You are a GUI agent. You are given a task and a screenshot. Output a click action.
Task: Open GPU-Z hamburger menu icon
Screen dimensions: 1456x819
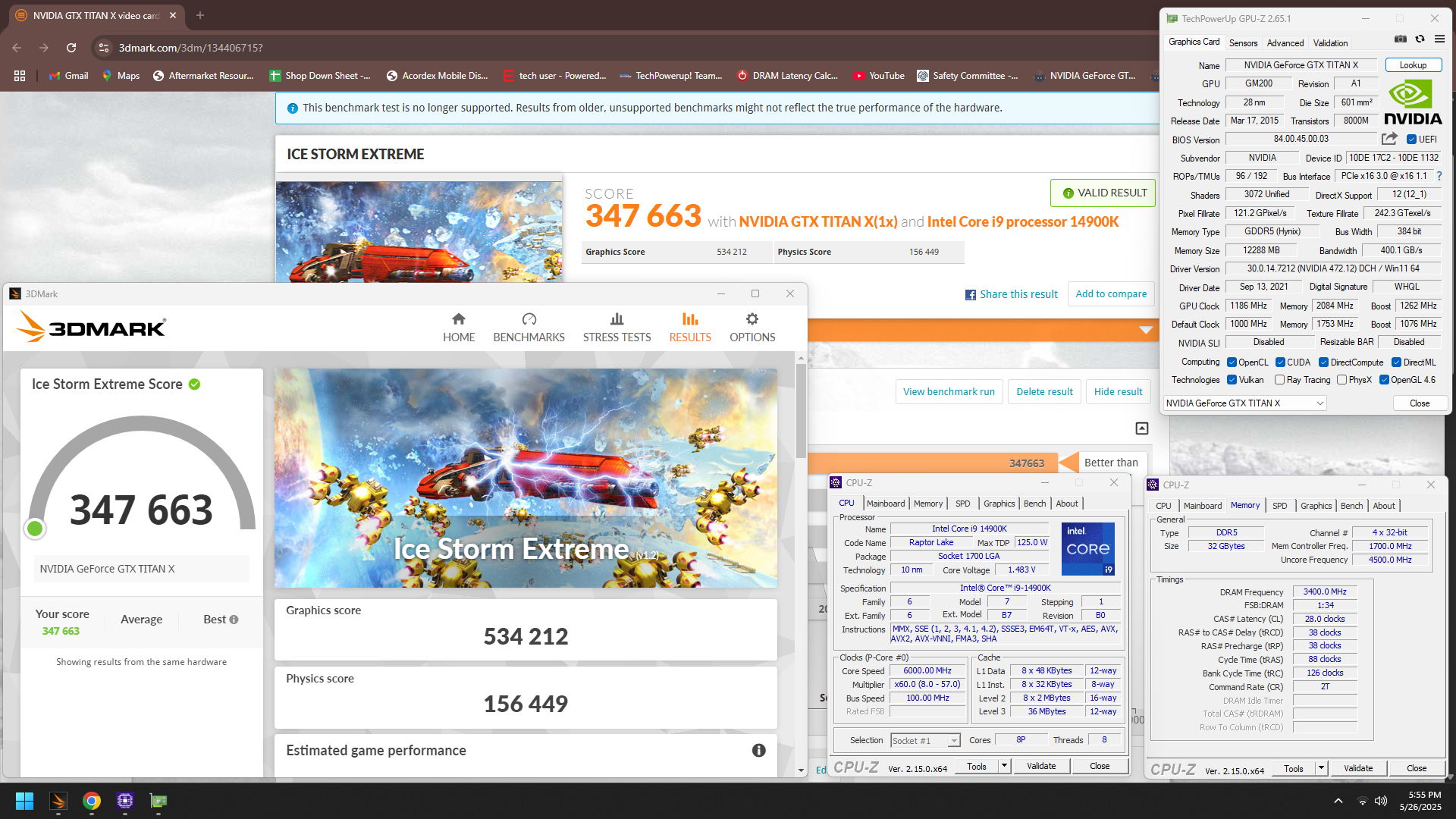pyautogui.click(x=1439, y=39)
